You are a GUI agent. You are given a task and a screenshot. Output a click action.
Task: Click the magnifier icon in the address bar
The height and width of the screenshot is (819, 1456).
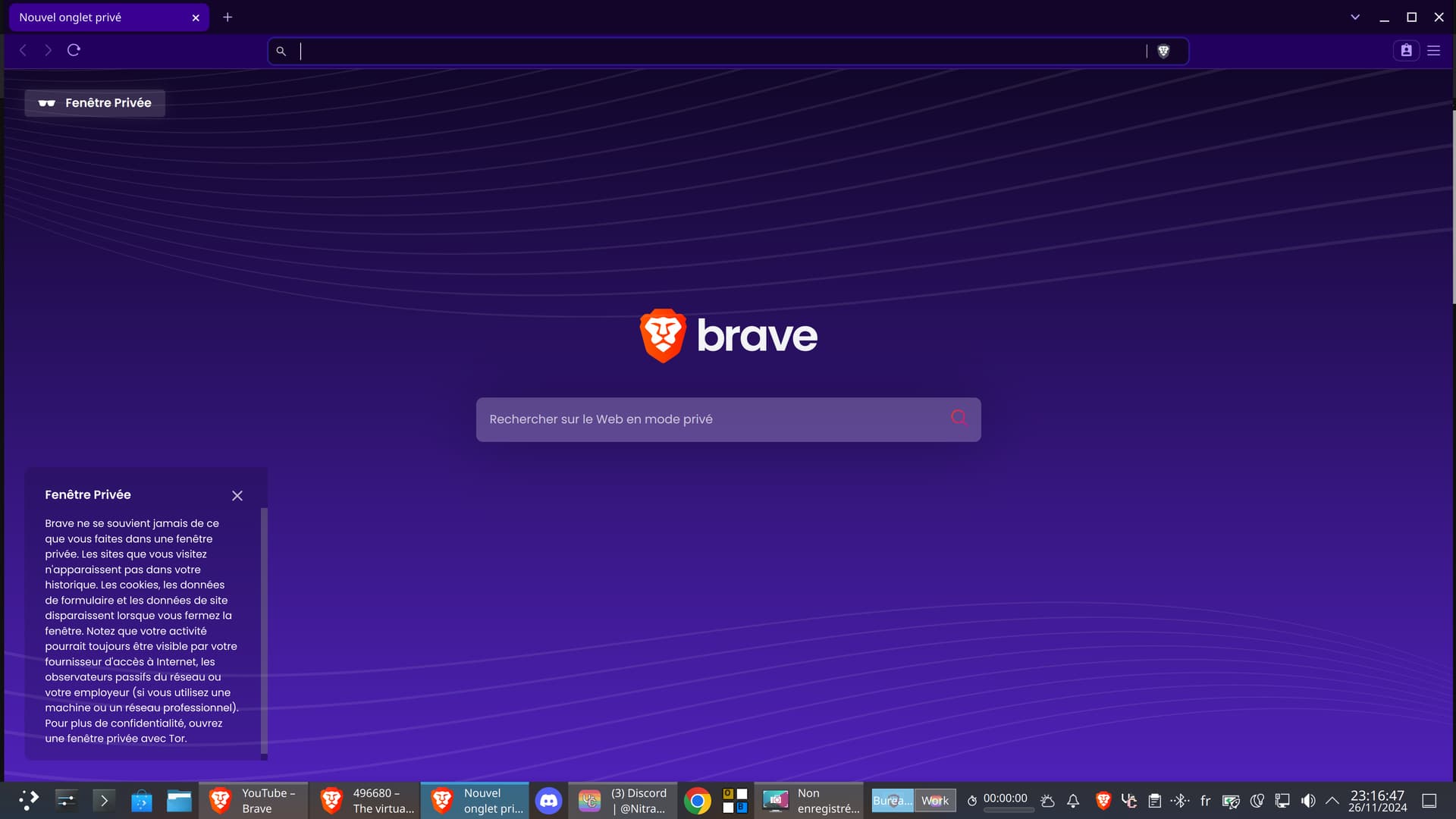click(x=281, y=51)
